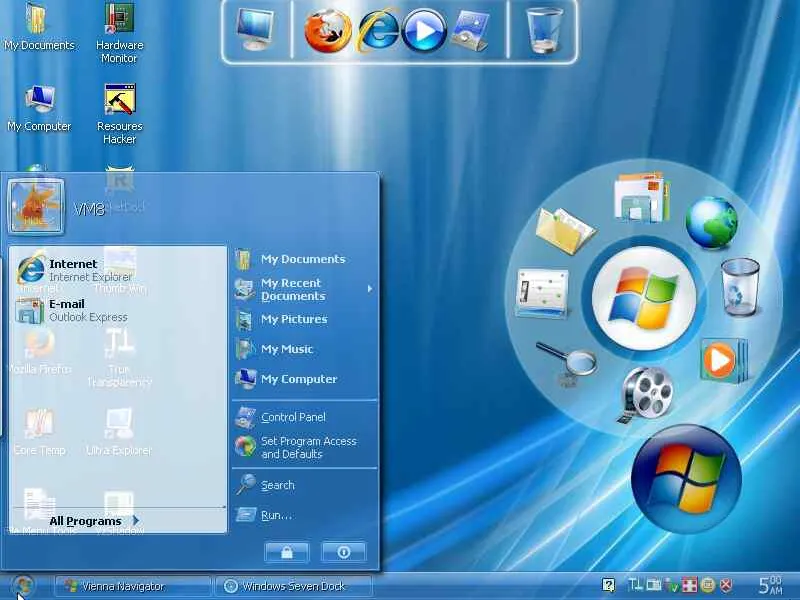
Task: Open the Firefox icon in the top dock
Action: 328,31
